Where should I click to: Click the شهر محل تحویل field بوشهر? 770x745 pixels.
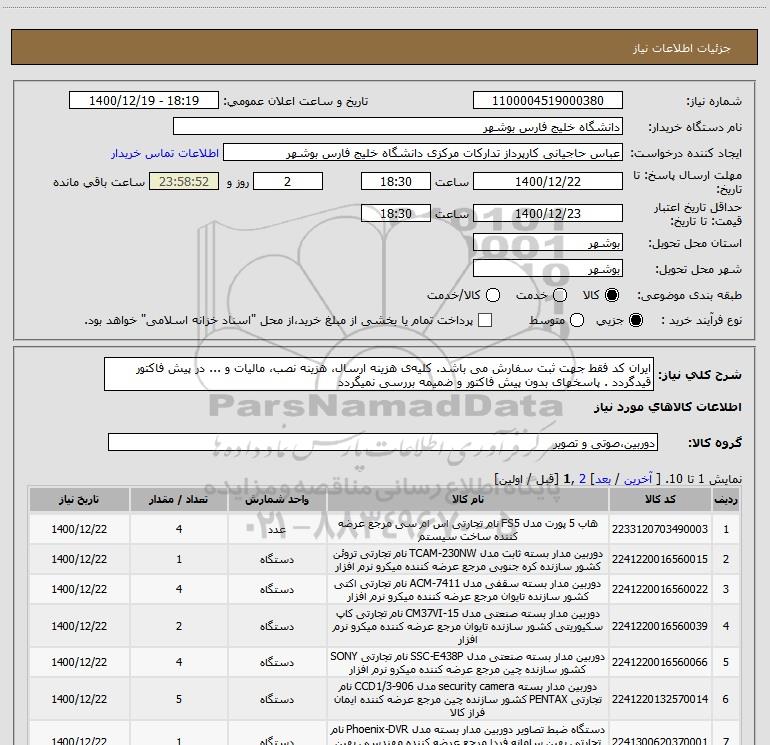pyautogui.click(x=548, y=269)
